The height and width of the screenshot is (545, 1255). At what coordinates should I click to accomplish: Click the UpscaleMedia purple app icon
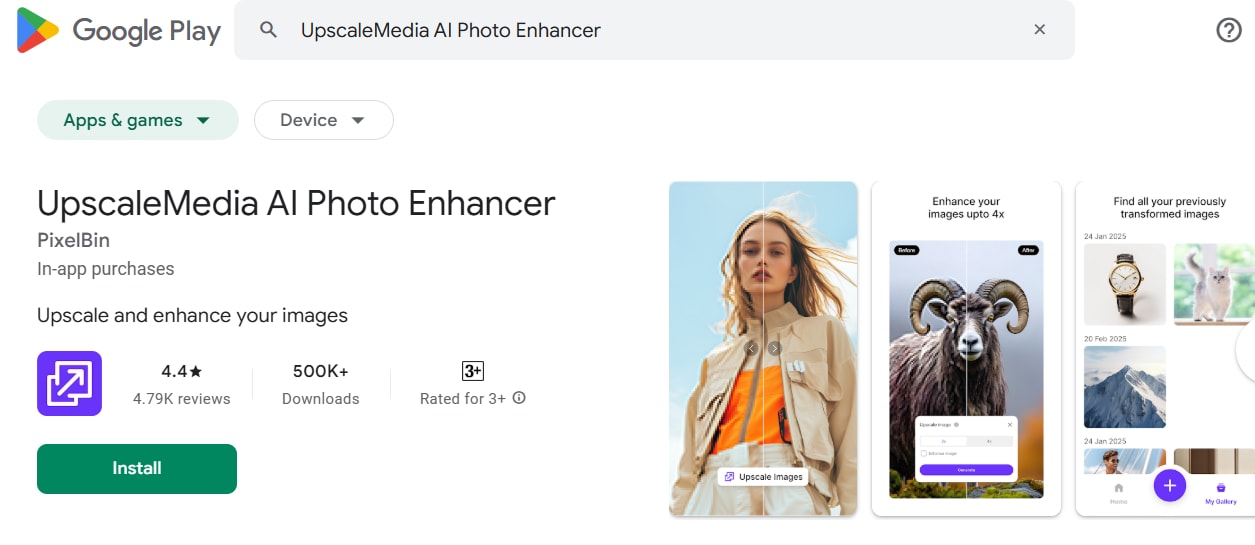tap(69, 383)
